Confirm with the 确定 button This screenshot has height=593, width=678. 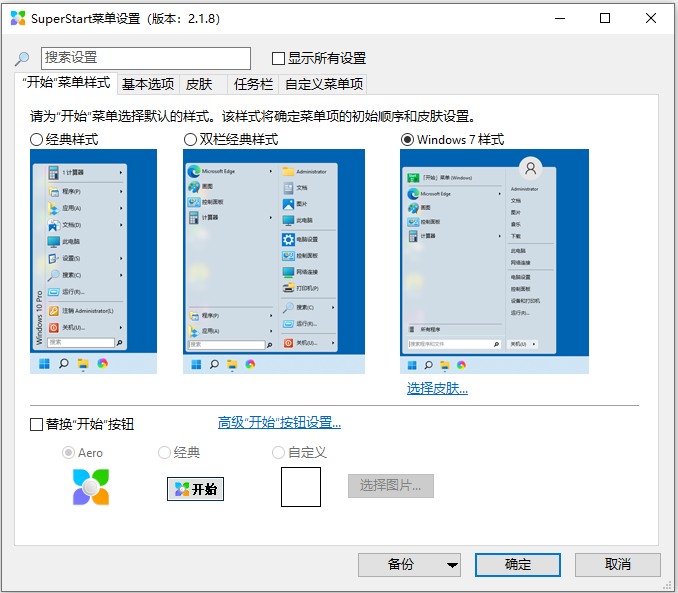click(518, 565)
